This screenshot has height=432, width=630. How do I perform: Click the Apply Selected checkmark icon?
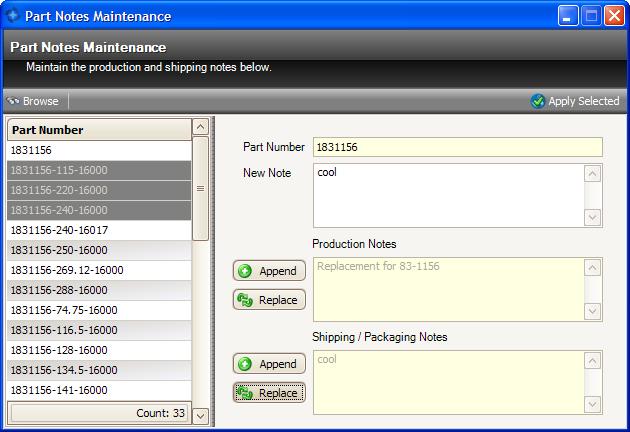click(x=538, y=101)
